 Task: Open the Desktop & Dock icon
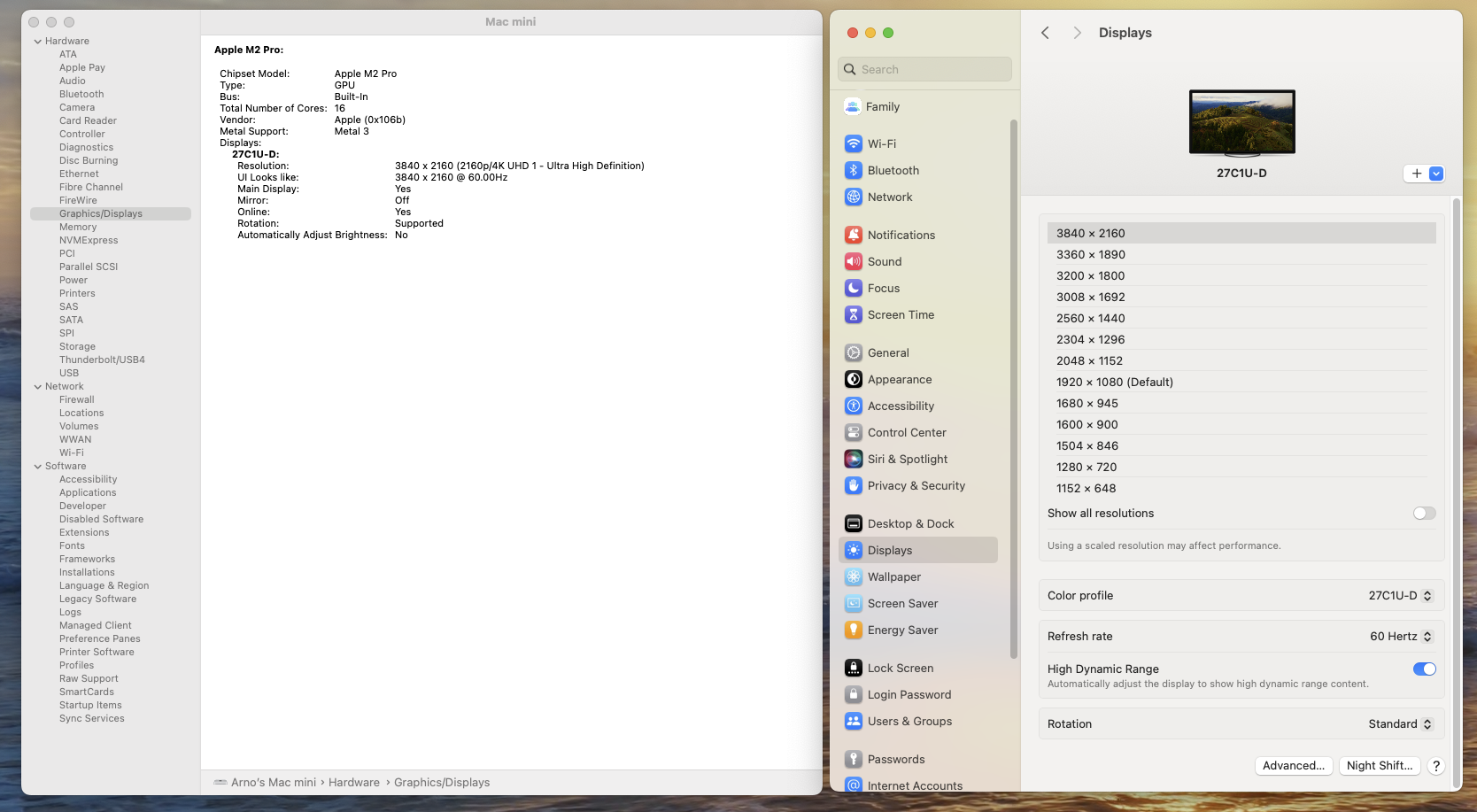[854, 523]
